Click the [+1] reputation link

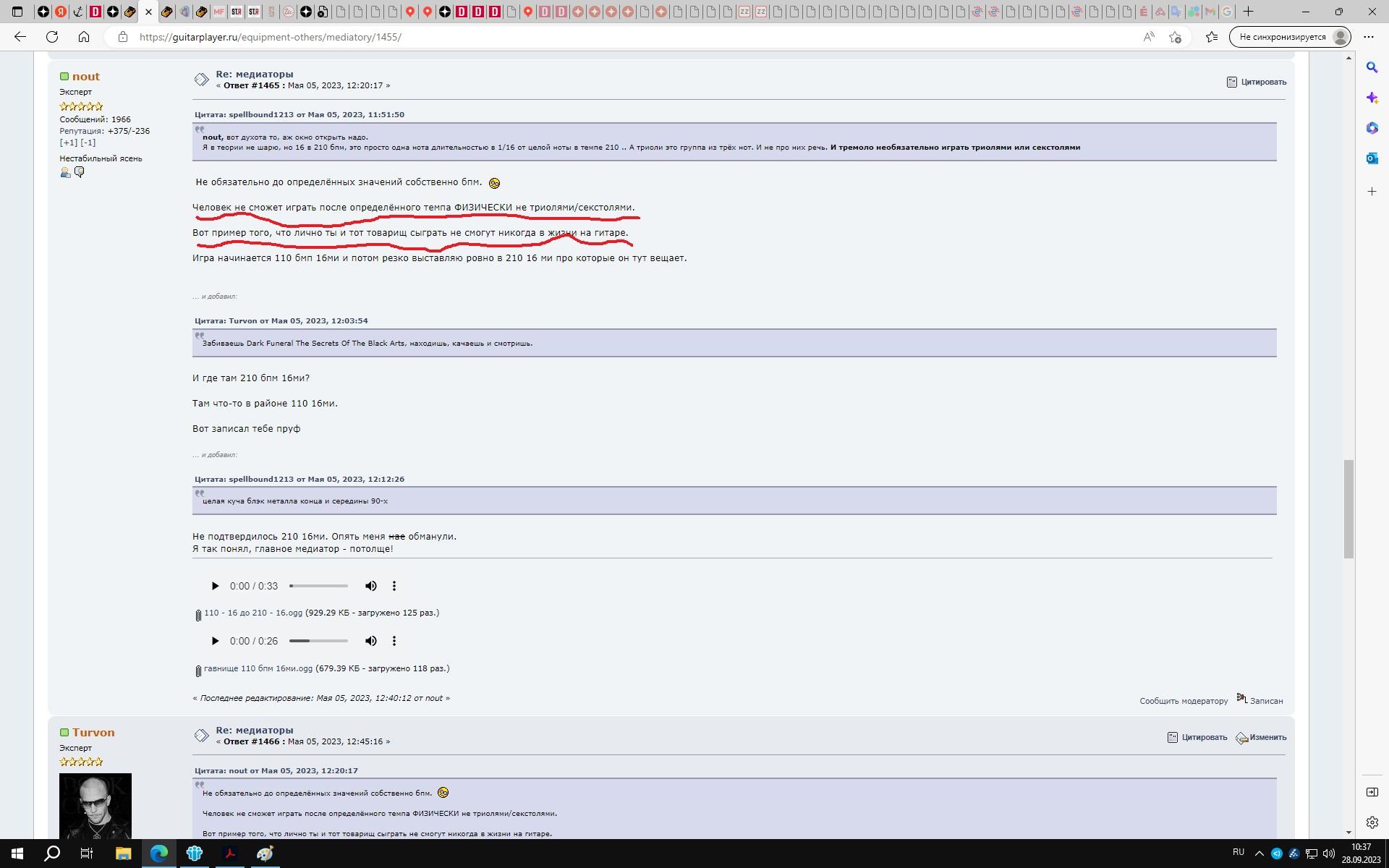click(x=68, y=142)
